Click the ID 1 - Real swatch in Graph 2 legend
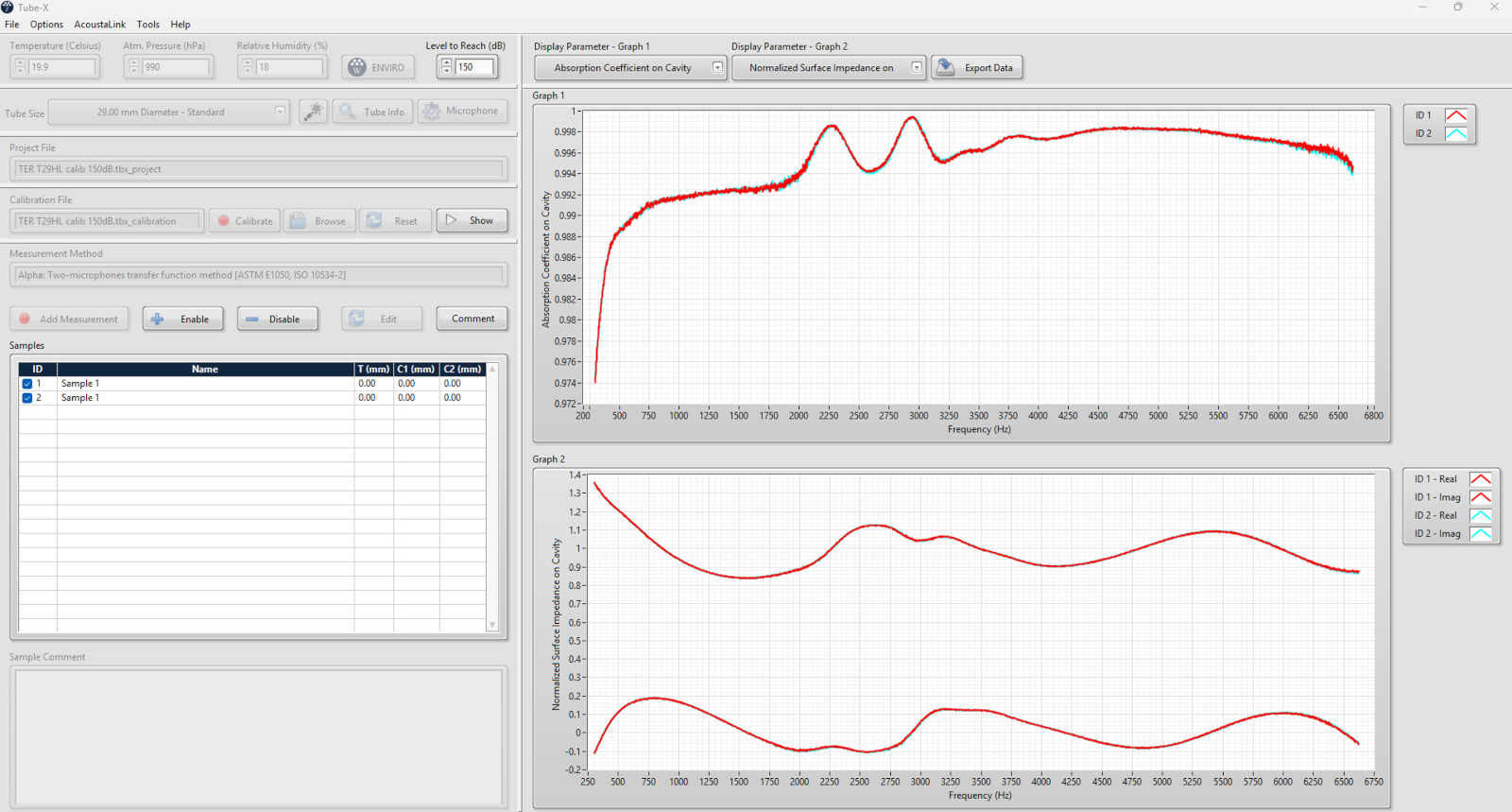 [1481, 479]
